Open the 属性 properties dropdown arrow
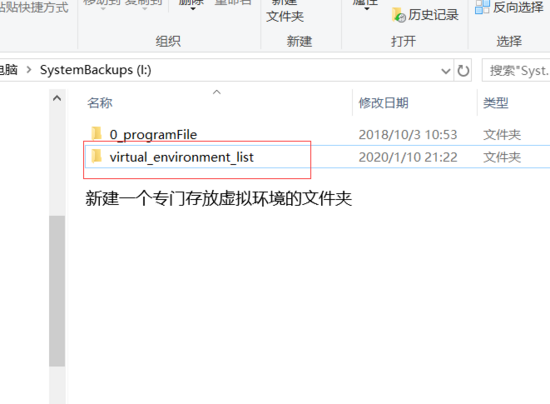 (x=367, y=8)
